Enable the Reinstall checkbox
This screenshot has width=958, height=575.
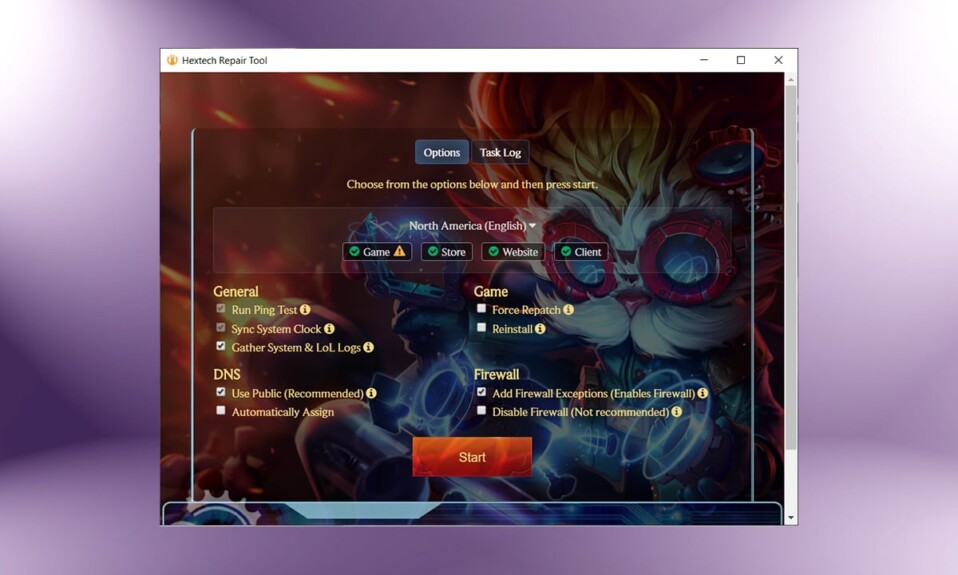481,328
